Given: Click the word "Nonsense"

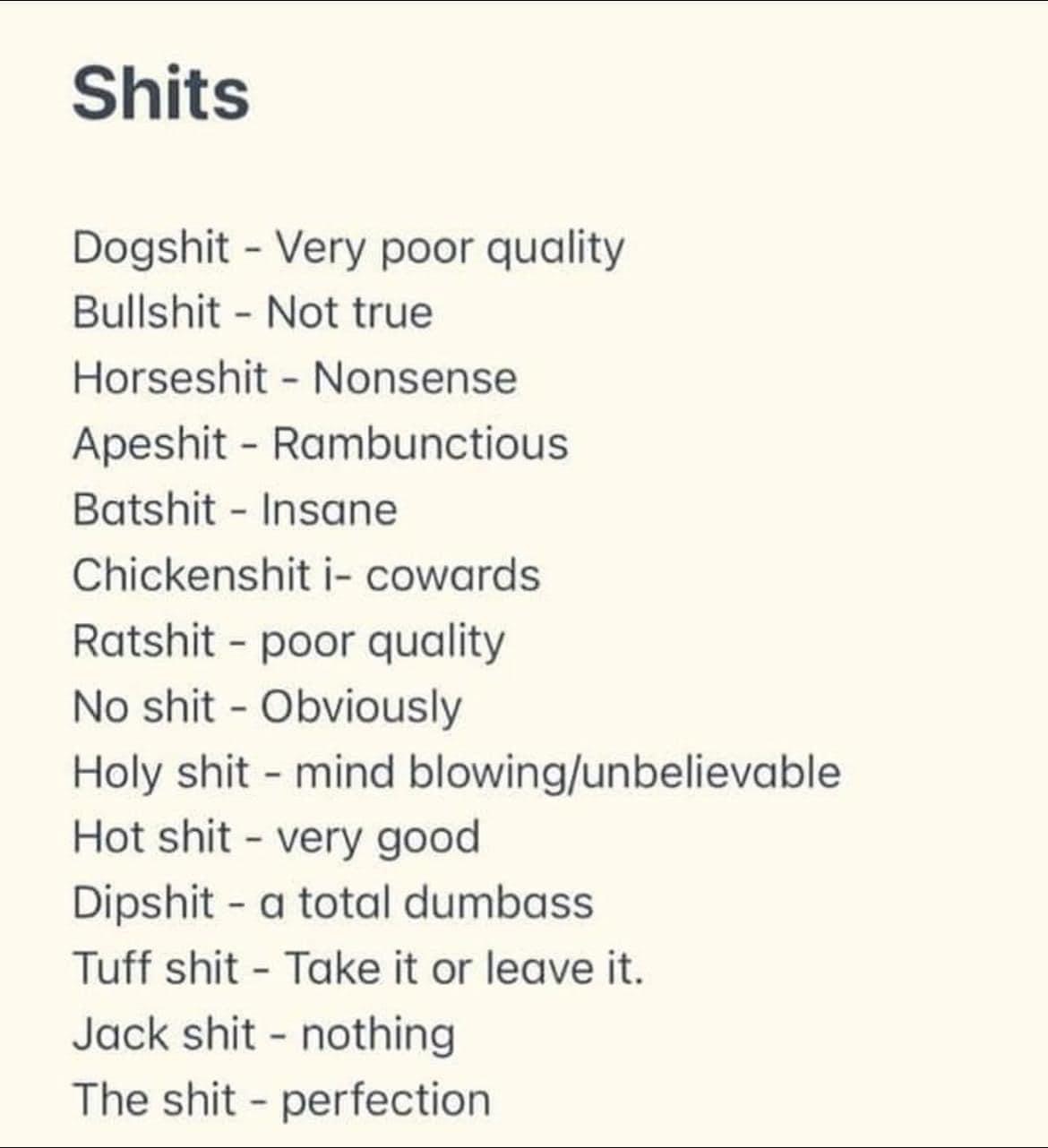Looking at the screenshot, I should tap(415, 378).
